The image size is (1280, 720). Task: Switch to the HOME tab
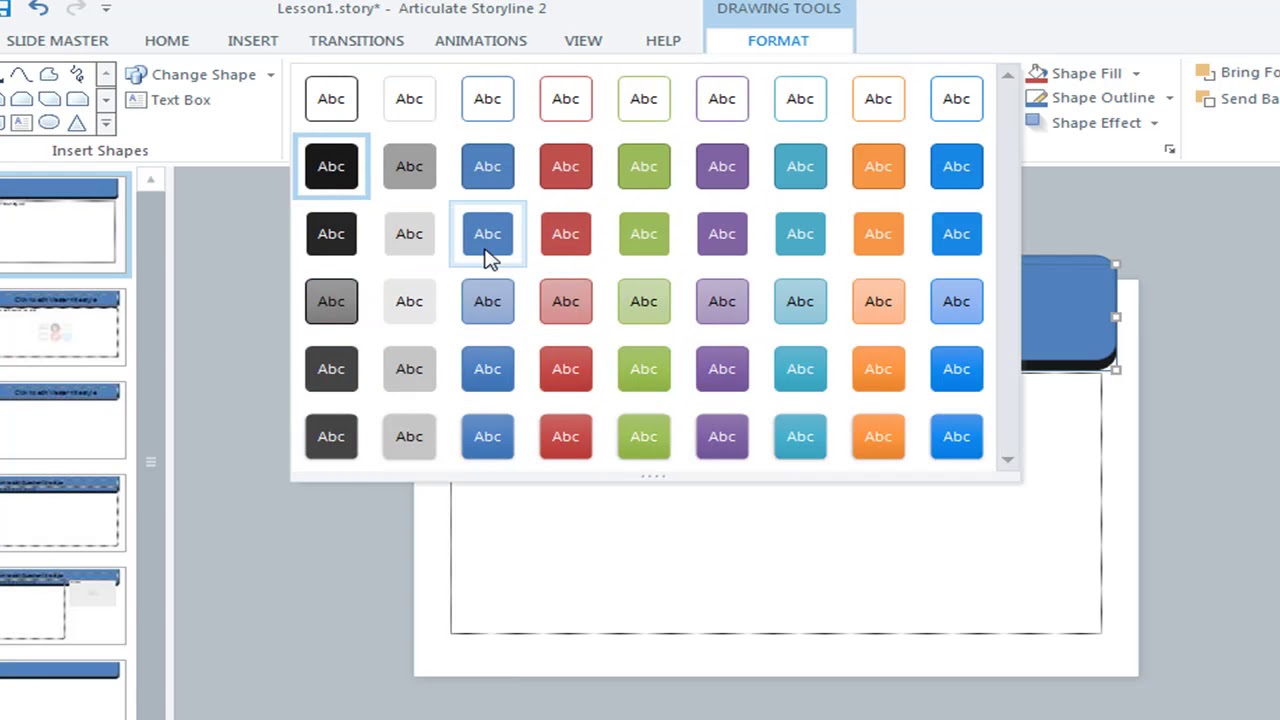(x=167, y=41)
